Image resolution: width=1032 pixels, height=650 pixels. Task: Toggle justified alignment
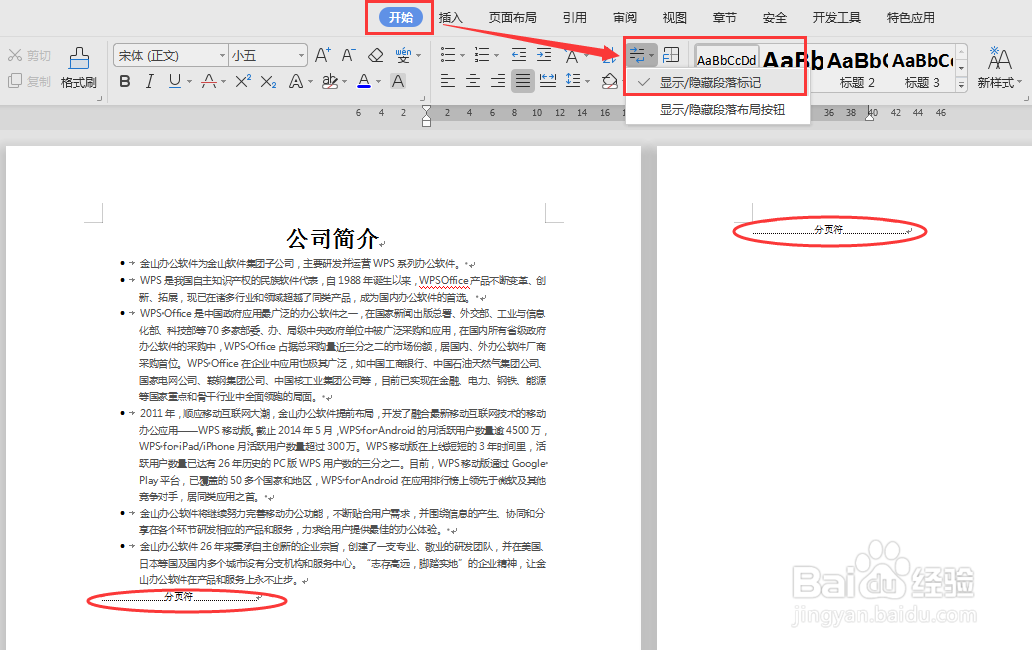pyautogui.click(x=522, y=80)
